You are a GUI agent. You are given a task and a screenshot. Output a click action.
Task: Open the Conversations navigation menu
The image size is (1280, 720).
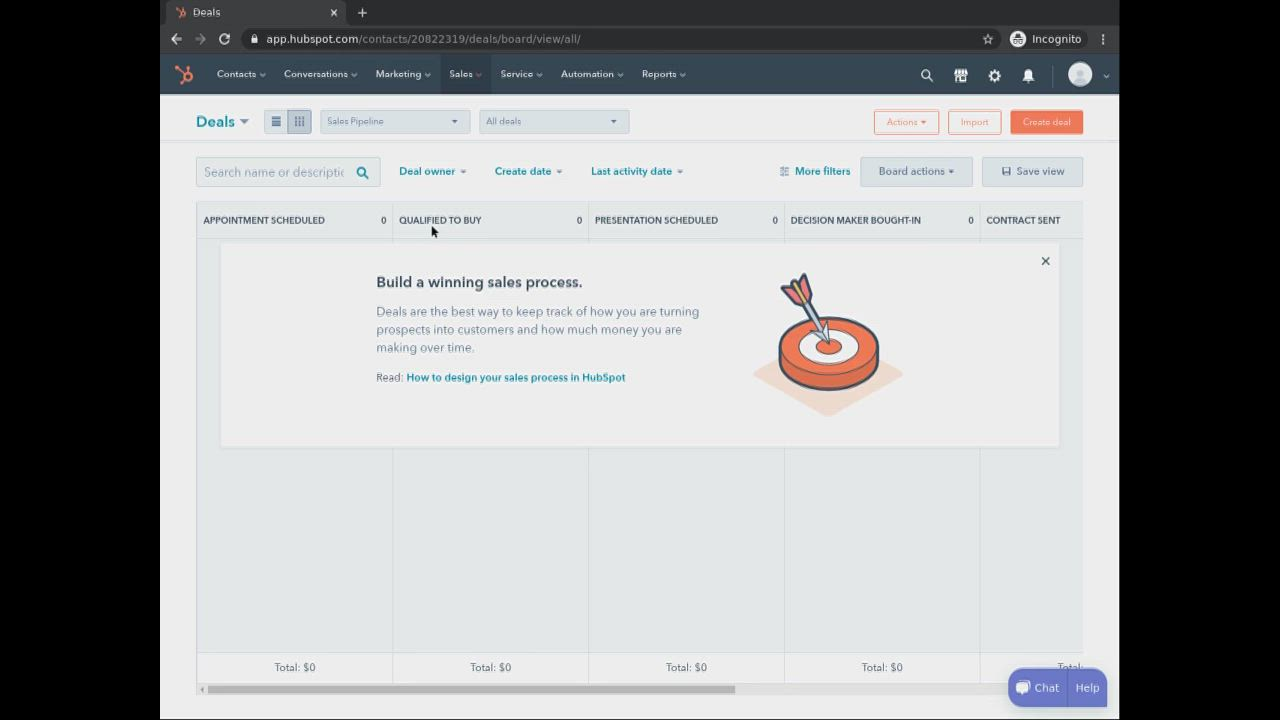point(320,74)
